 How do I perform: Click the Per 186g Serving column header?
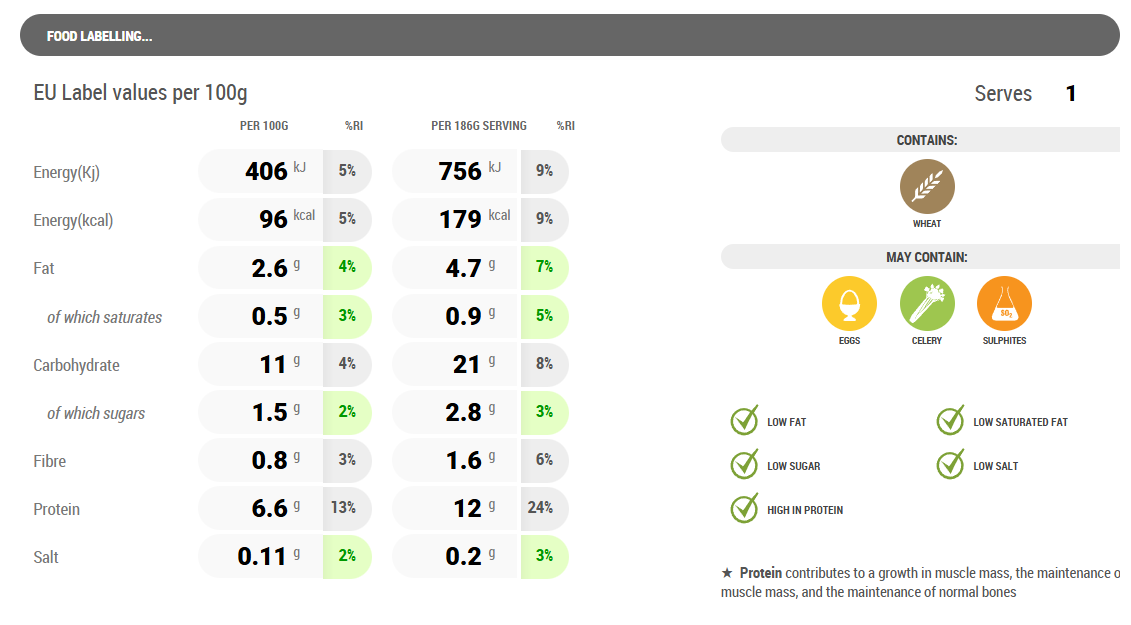478,126
